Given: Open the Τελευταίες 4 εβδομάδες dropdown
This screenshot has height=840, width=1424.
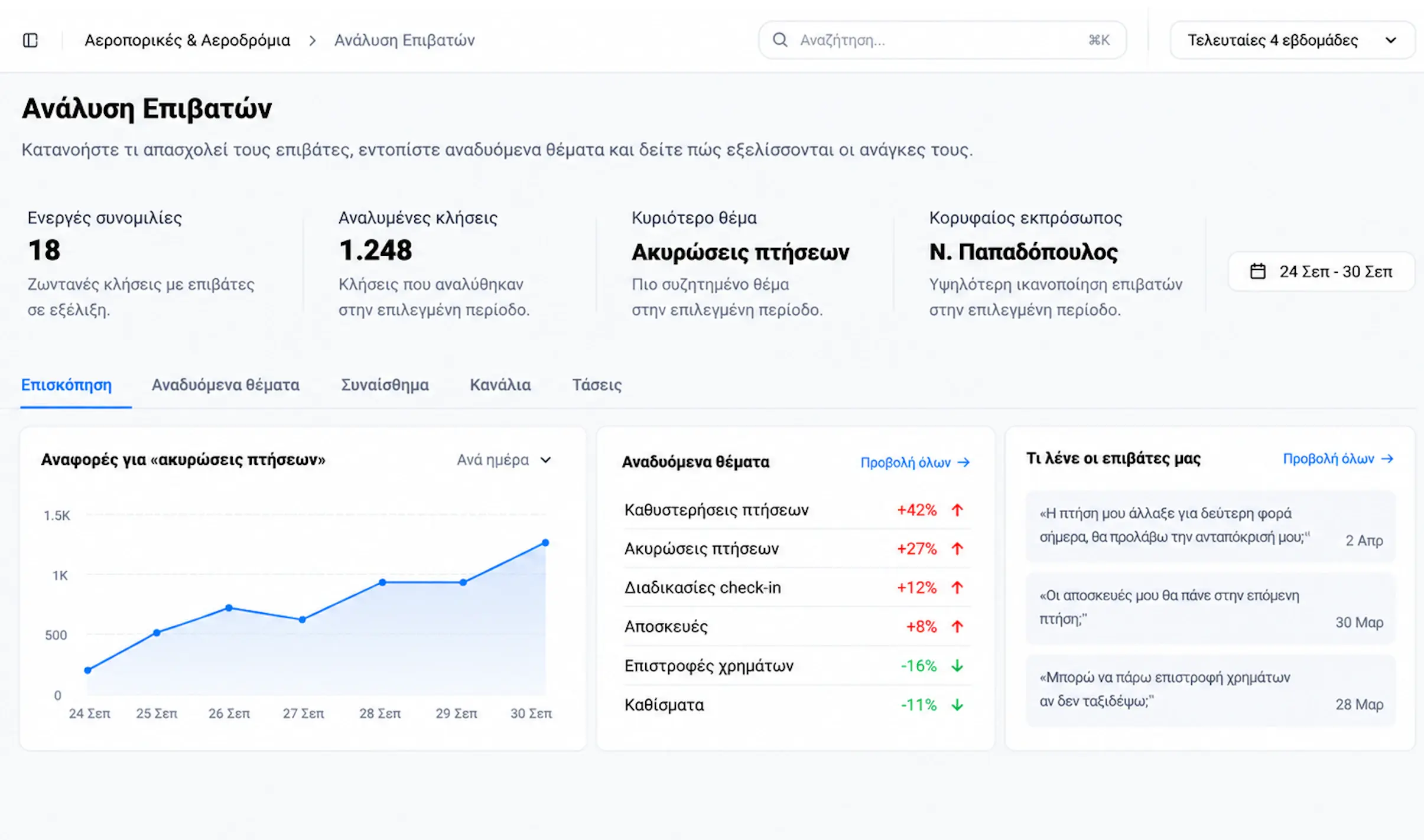Looking at the screenshot, I should 1292,40.
